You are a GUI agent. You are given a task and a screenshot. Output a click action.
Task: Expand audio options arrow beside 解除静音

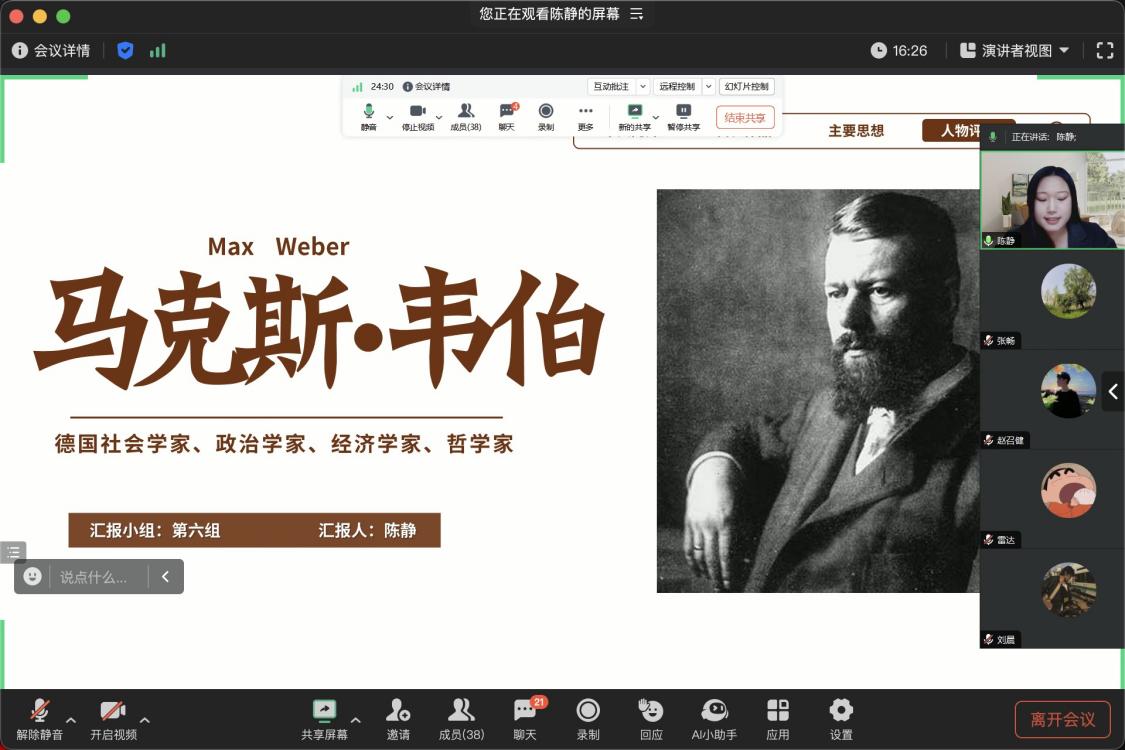coord(71,720)
